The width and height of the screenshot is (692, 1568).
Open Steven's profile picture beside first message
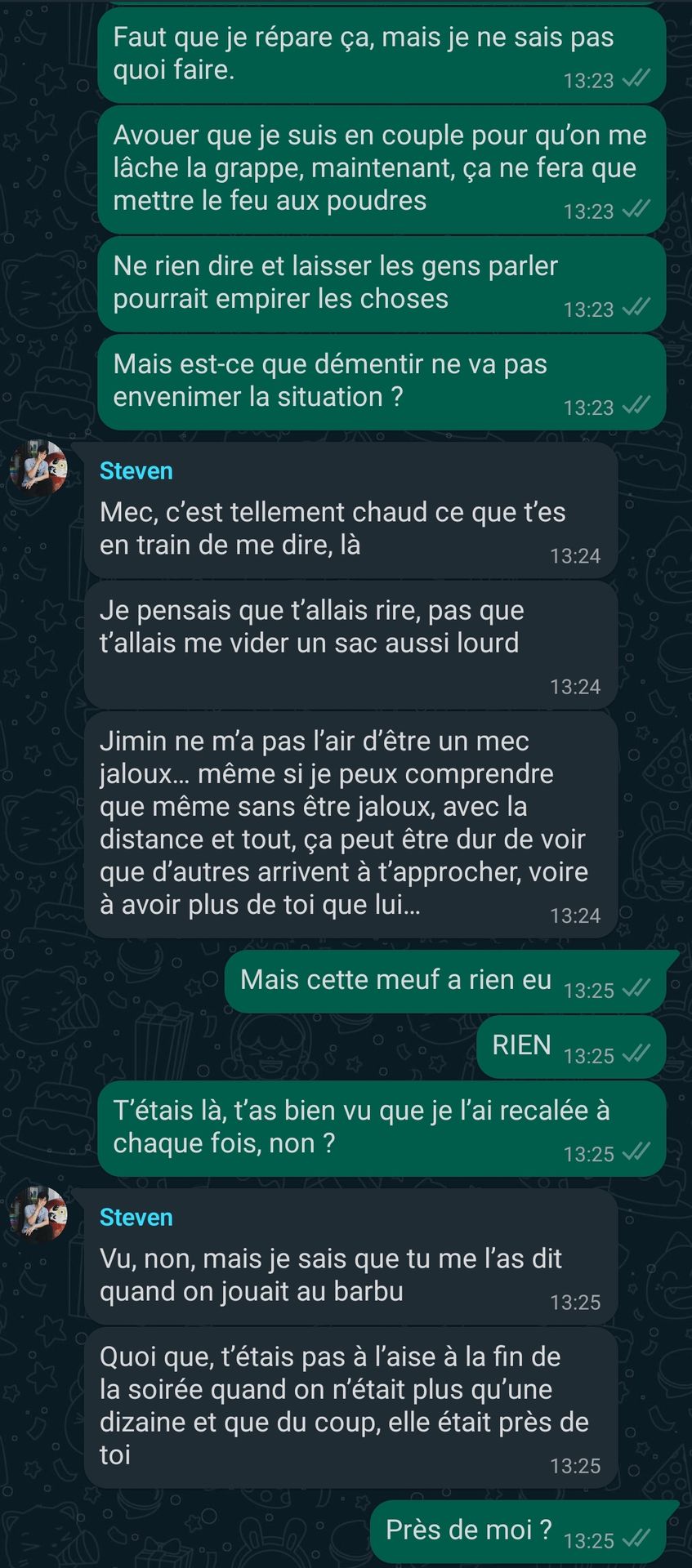click(38, 468)
